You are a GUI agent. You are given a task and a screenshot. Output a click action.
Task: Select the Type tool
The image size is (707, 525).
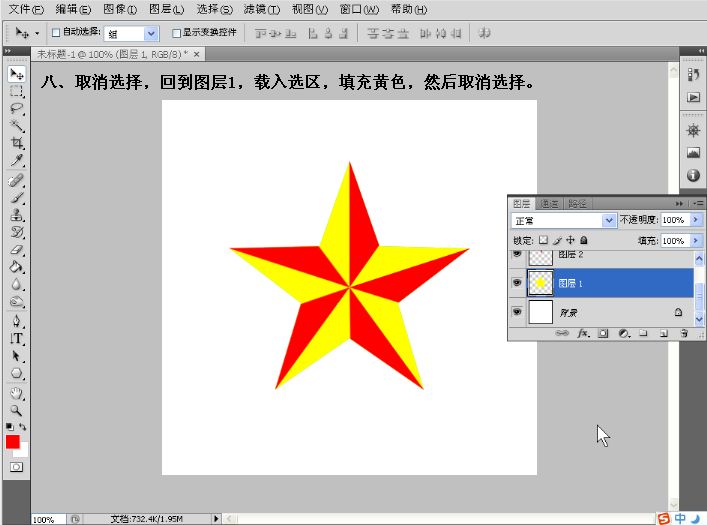tap(17, 338)
